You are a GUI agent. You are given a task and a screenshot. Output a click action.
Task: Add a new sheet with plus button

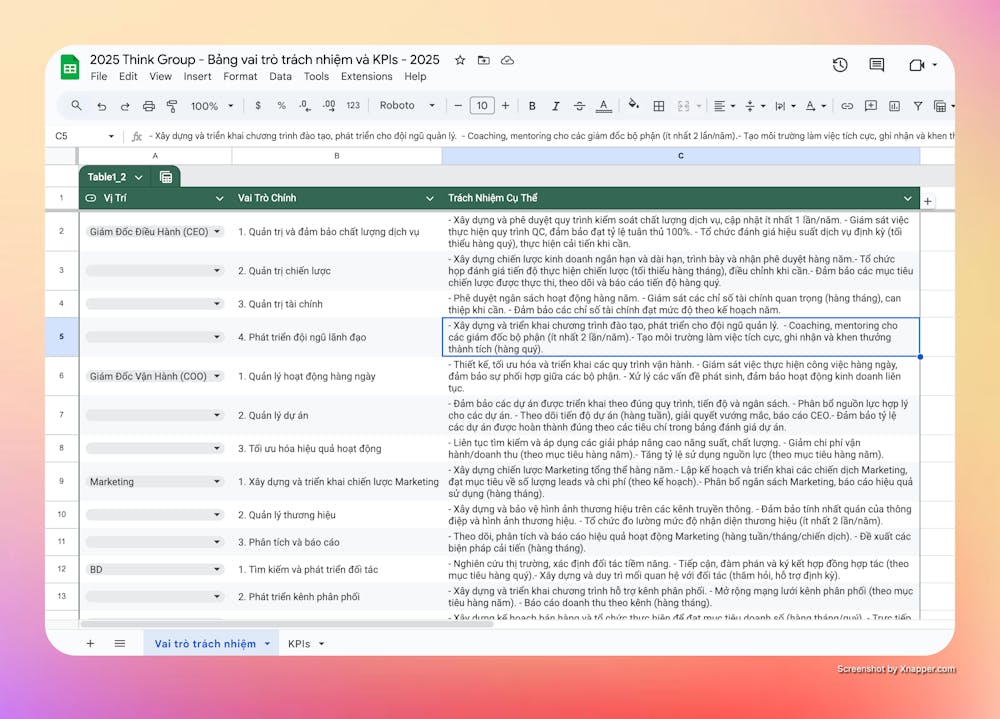coord(90,644)
